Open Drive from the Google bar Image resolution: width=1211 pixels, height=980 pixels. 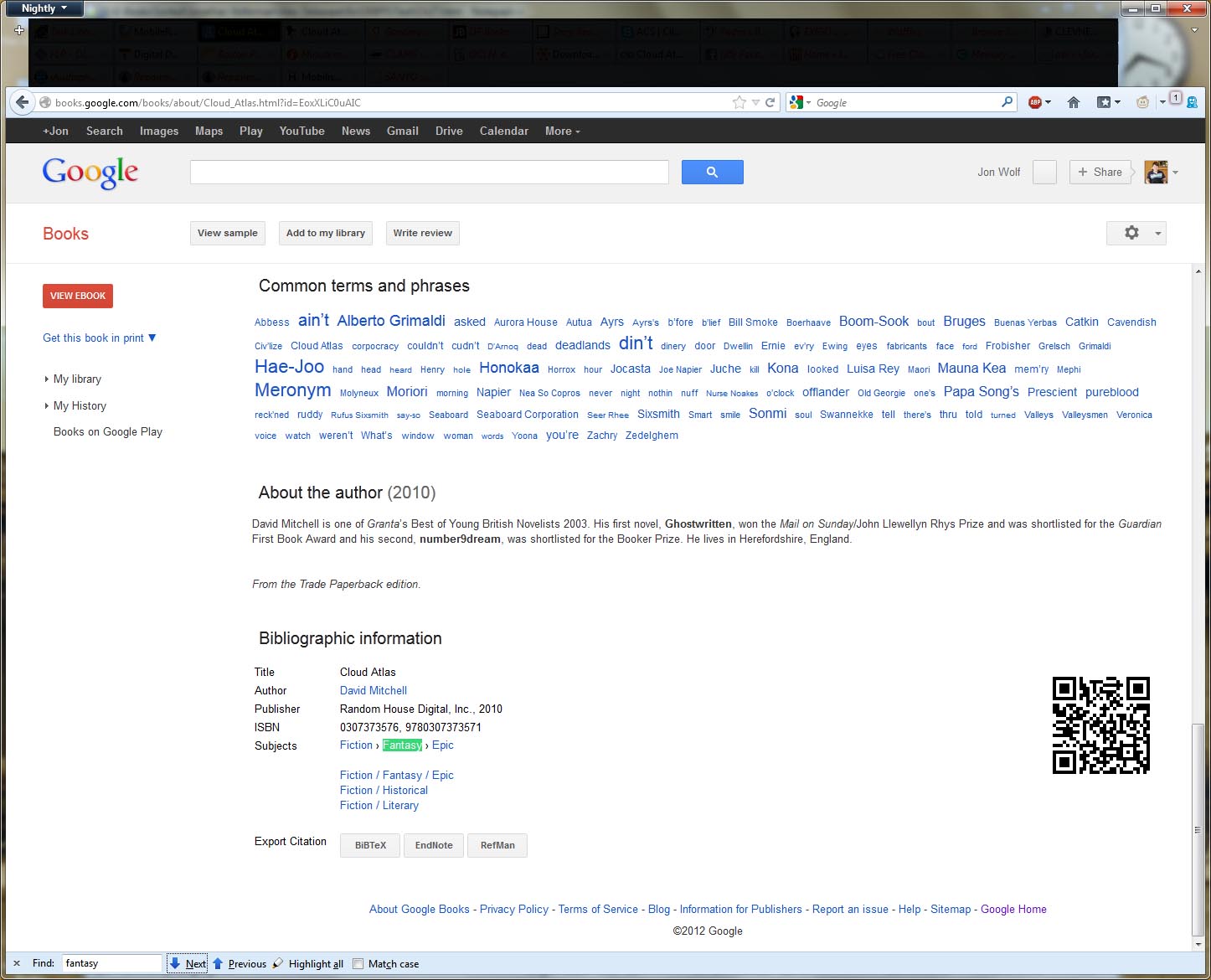coord(449,131)
